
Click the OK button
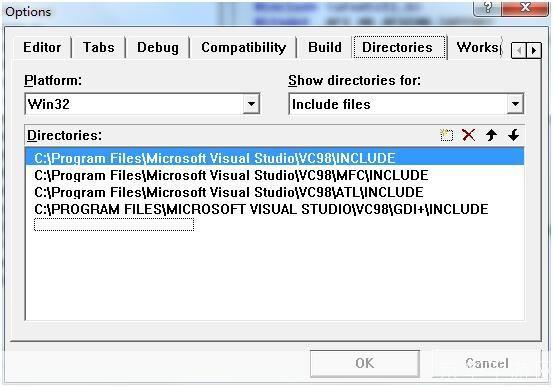click(x=365, y=363)
